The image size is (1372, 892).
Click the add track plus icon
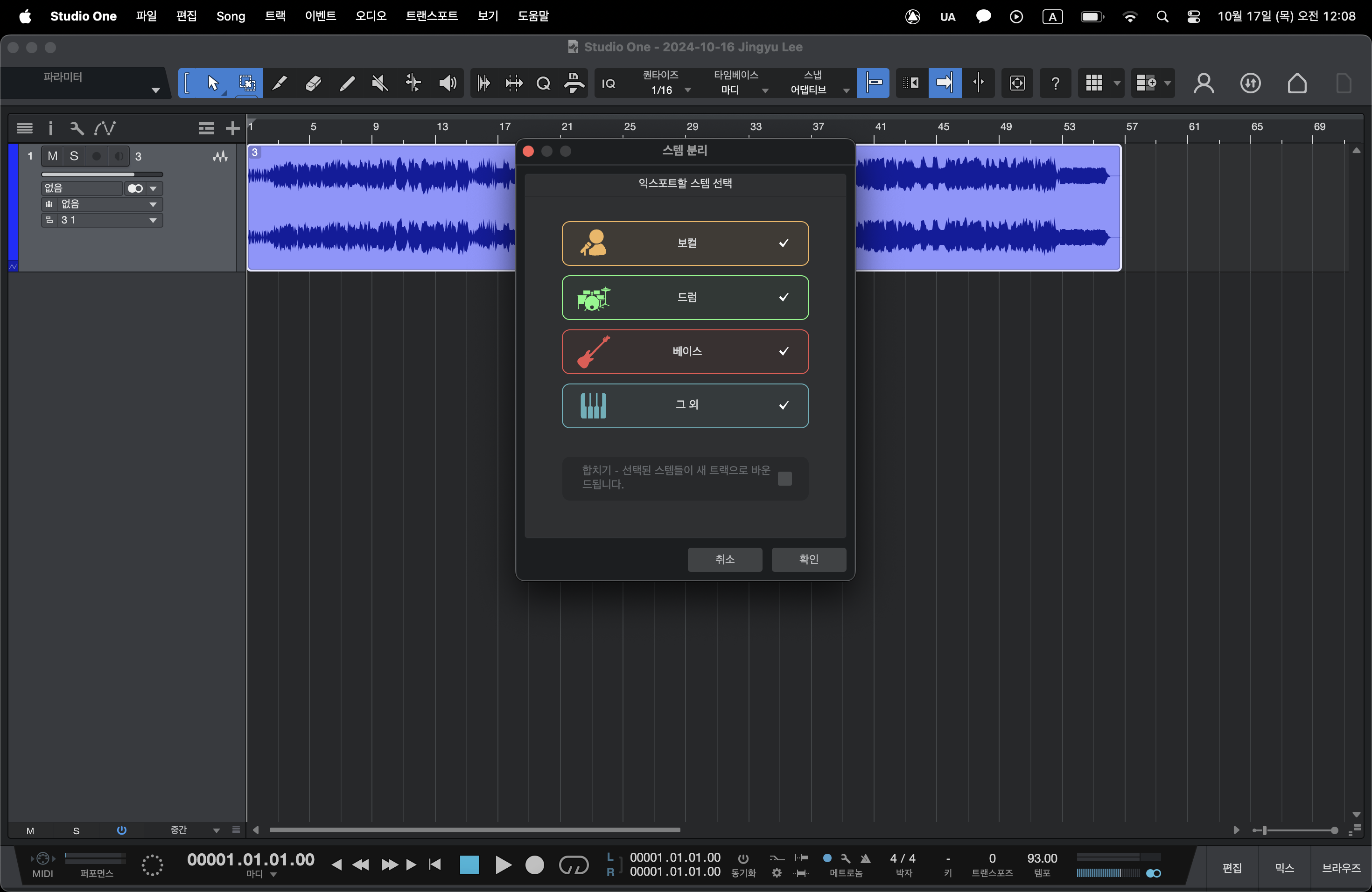(x=232, y=128)
